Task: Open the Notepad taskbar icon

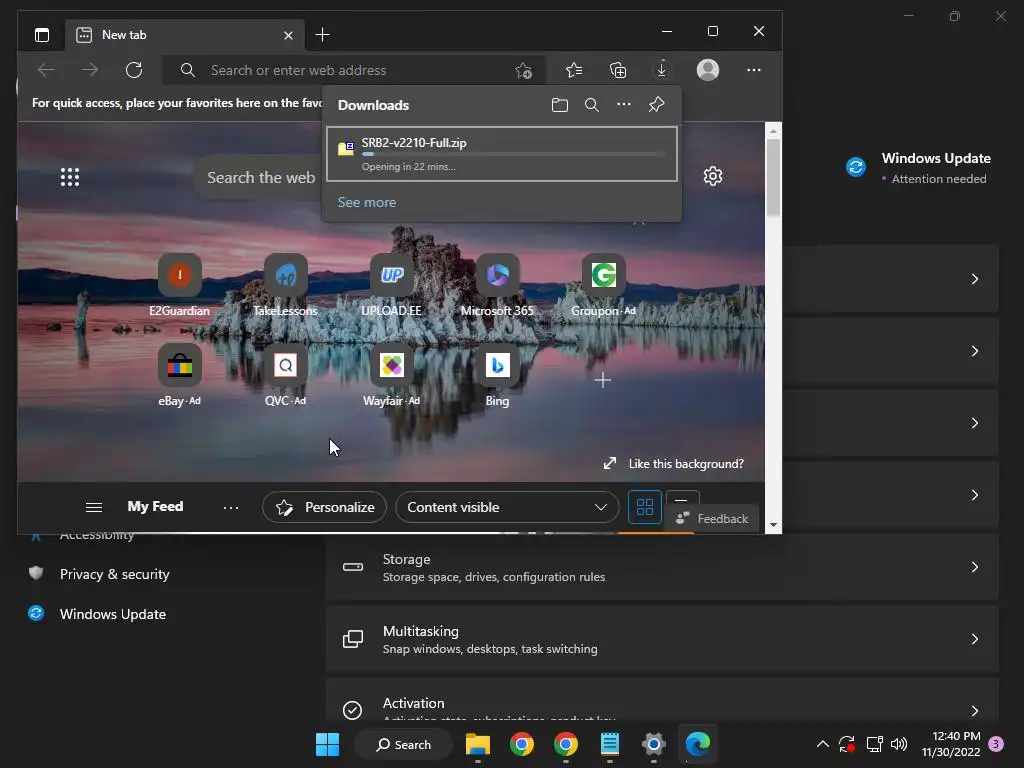Action: coord(609,744)
